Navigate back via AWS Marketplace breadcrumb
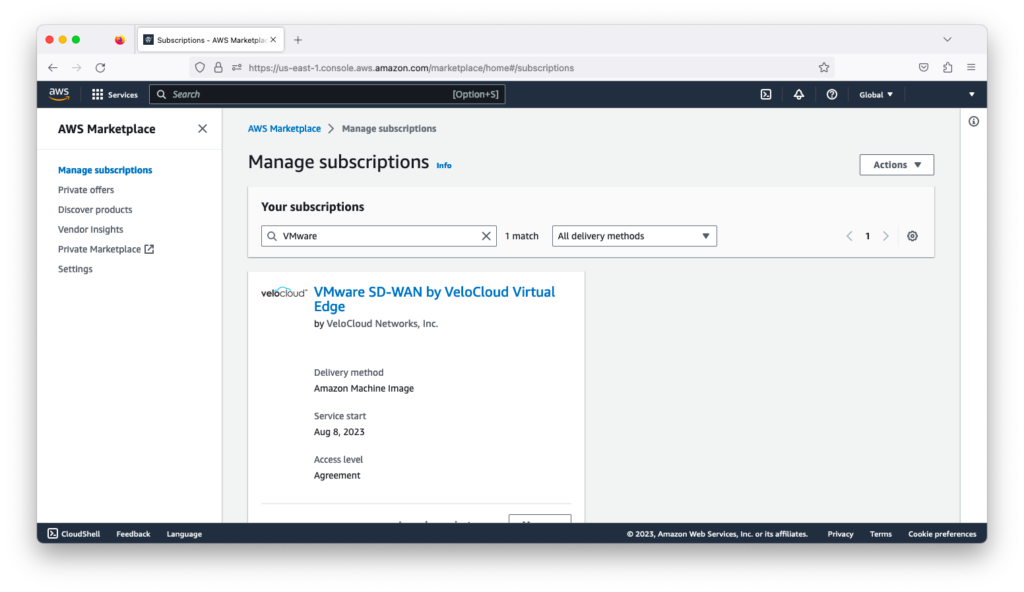The image size is (1024, 592). coord(284,128)
